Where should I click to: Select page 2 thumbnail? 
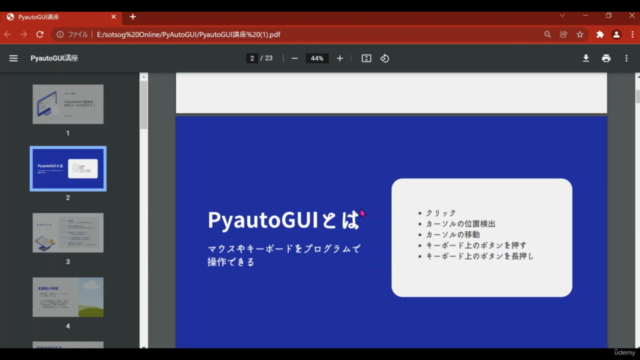68,169
